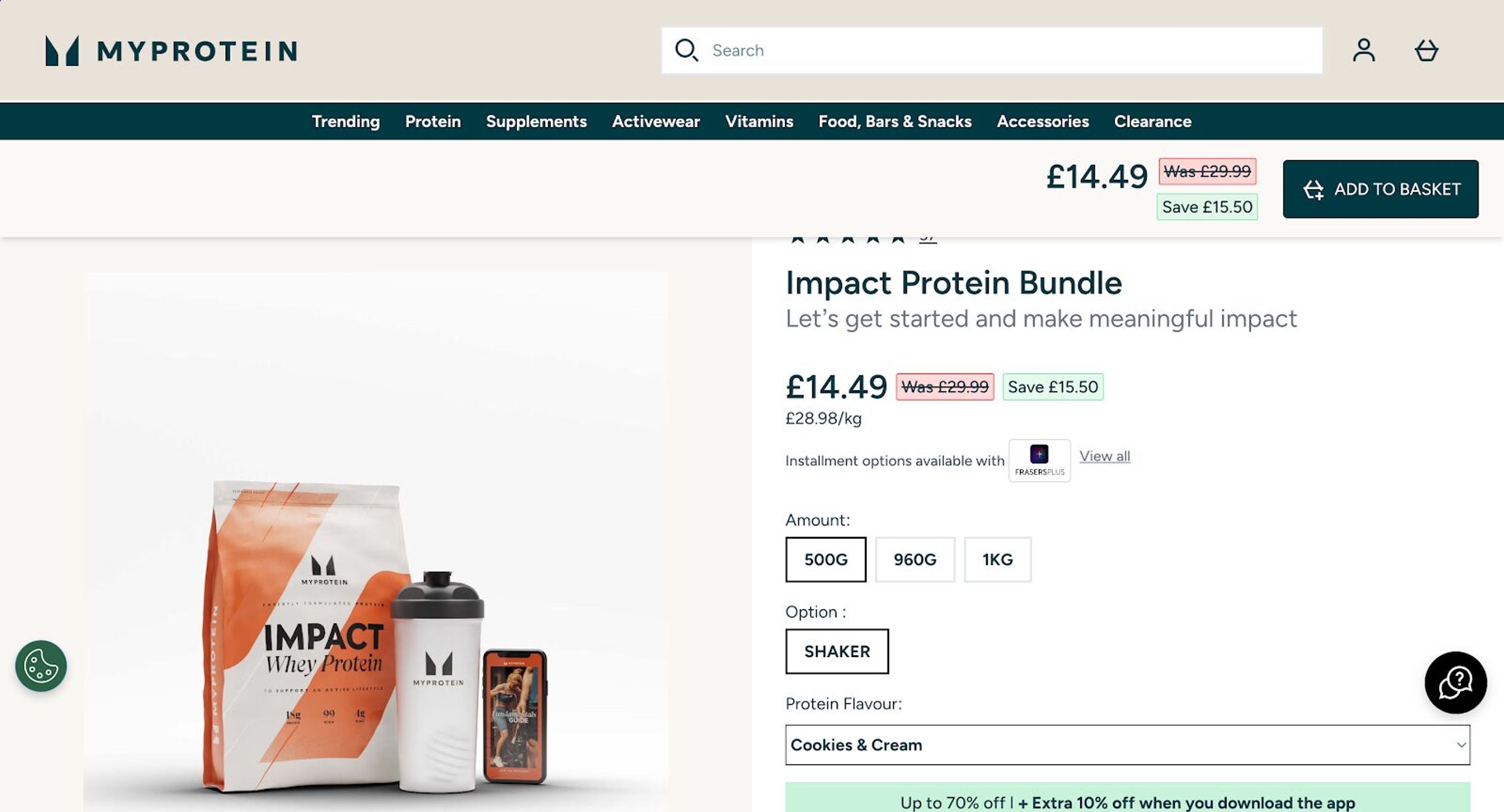Screen dimensions: 1504x812
Task: Select the 500G amount option
Action: (826, 559)
